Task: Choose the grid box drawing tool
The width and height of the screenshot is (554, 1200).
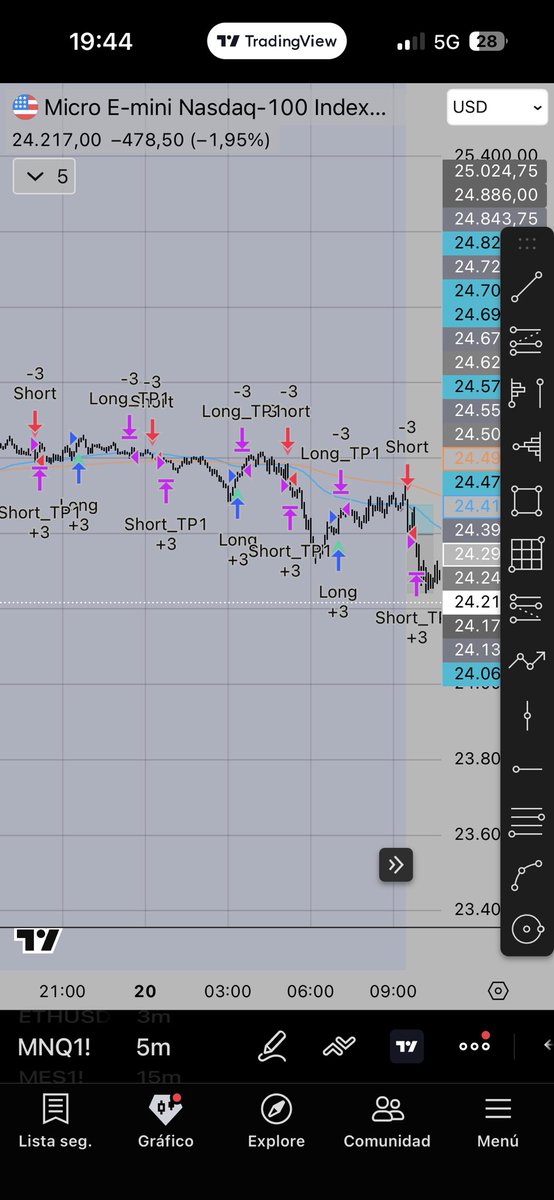Action: click(x=526, y=553)
